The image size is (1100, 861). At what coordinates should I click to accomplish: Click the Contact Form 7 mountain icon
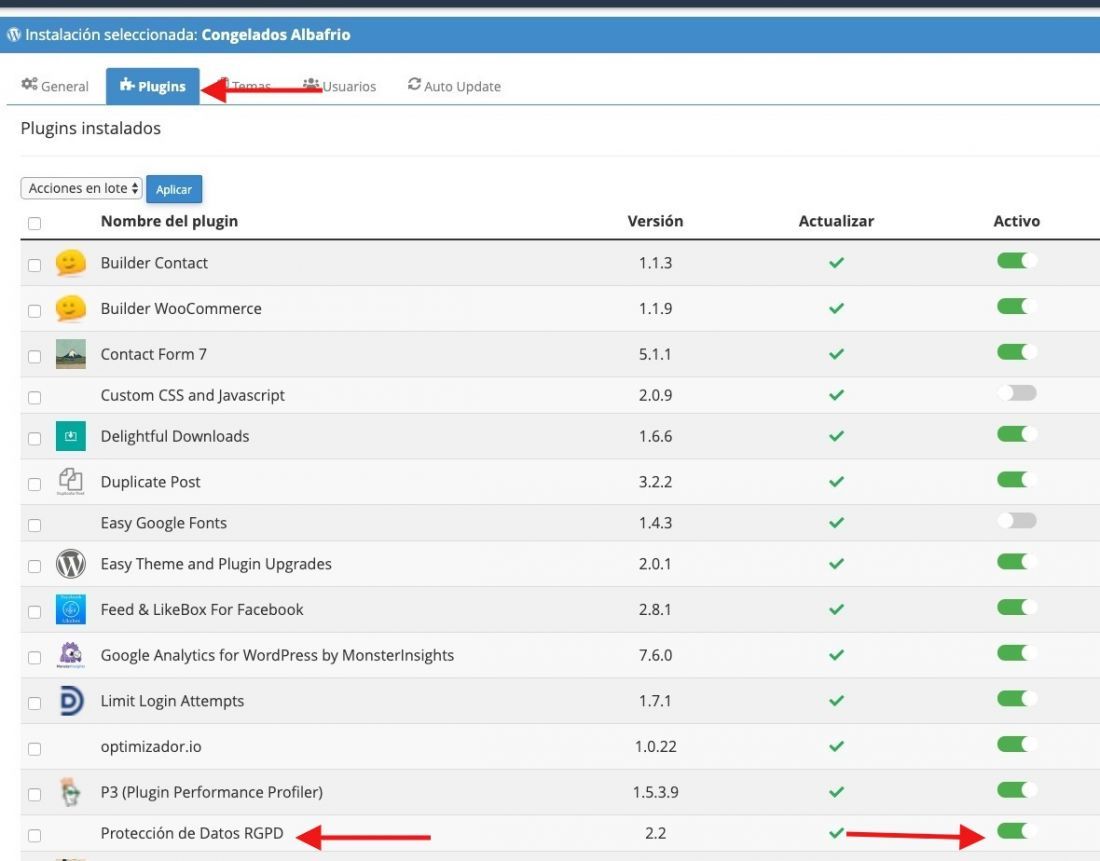click(70, 354)
